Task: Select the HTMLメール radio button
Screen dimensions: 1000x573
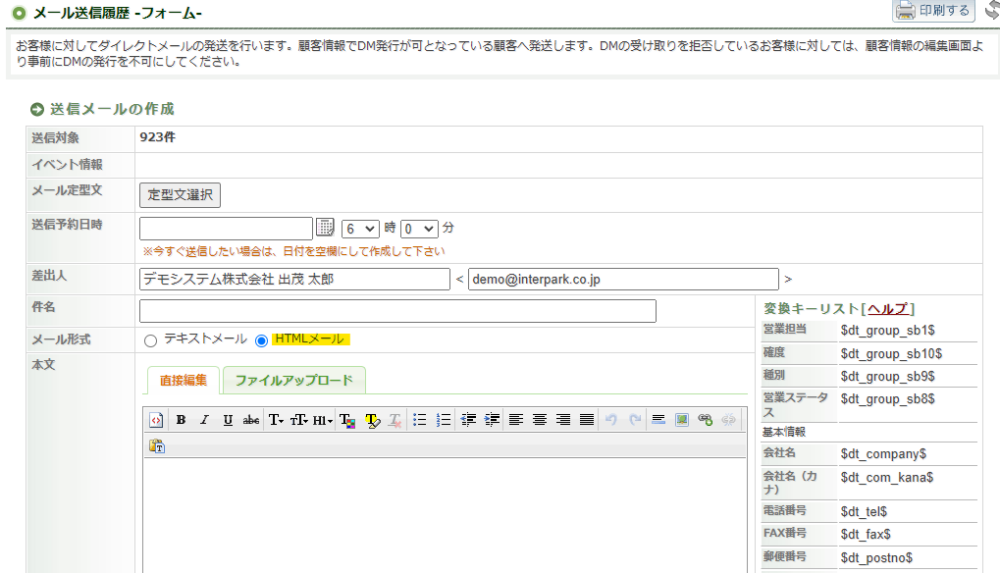Action: pos(262,340)
